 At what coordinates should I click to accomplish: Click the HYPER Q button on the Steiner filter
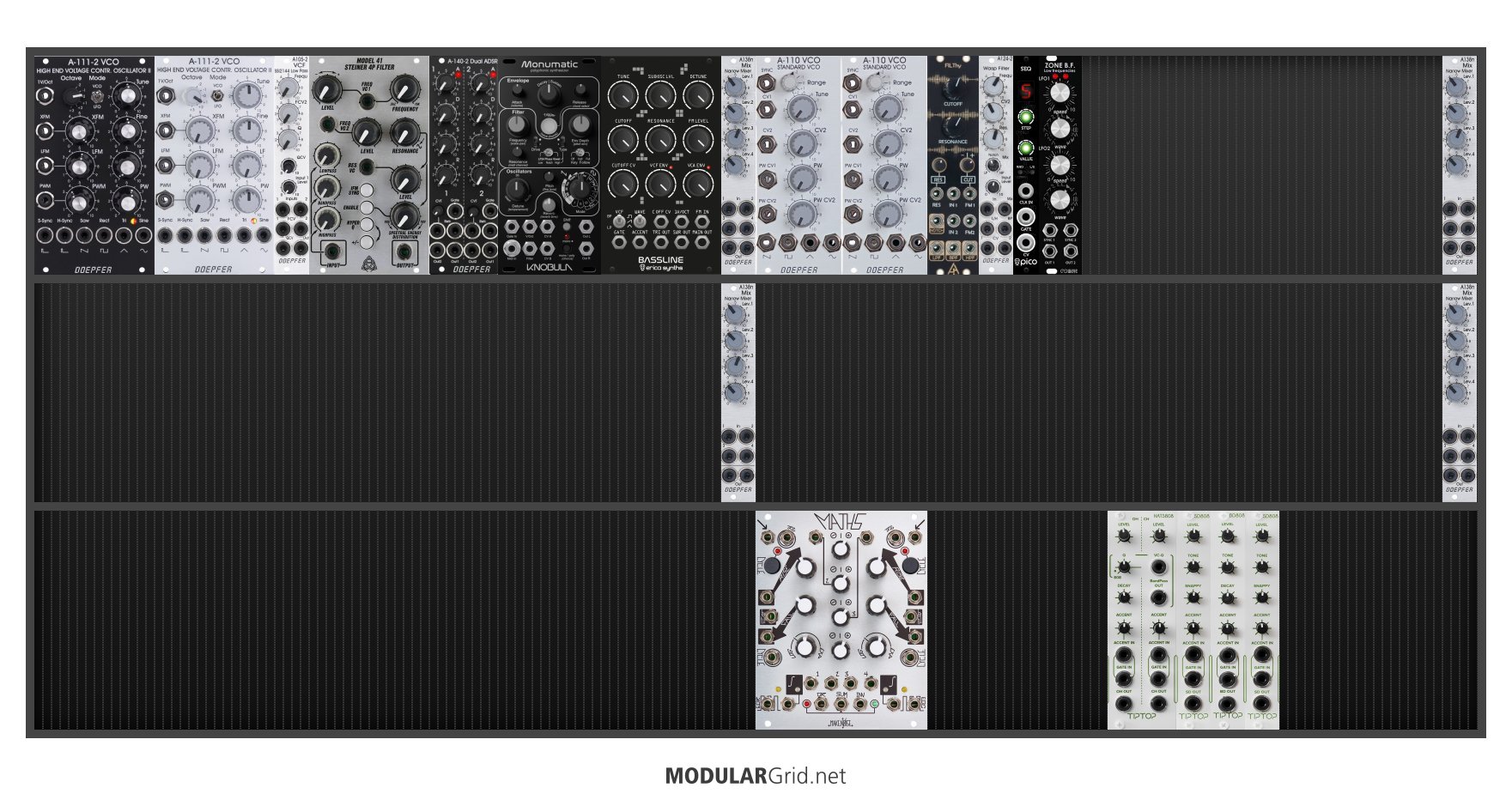click(x=367, y=225)
